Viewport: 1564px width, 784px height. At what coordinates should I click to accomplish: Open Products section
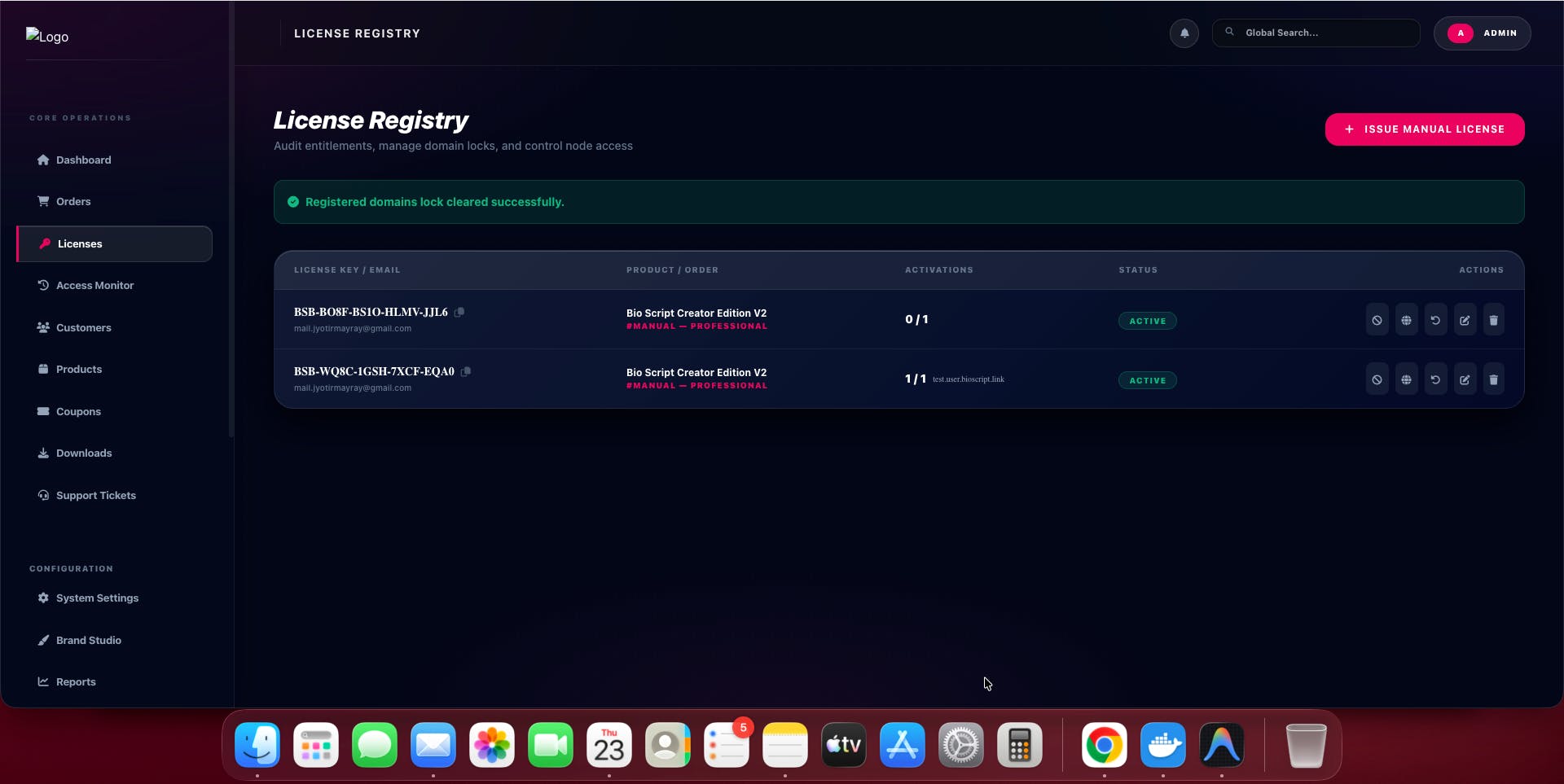tap(114, 370)
